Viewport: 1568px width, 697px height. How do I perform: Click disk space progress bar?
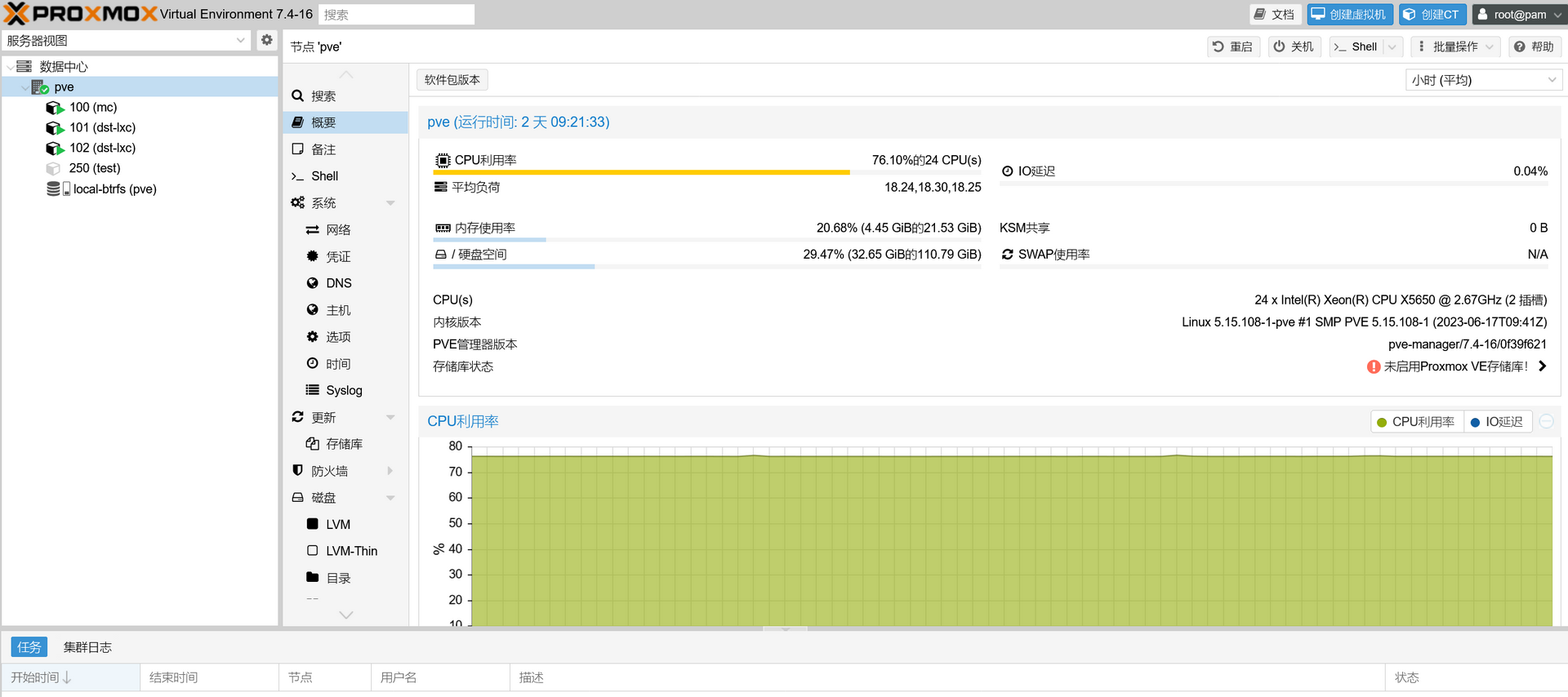pyautogui.click(x=707, y=267)
